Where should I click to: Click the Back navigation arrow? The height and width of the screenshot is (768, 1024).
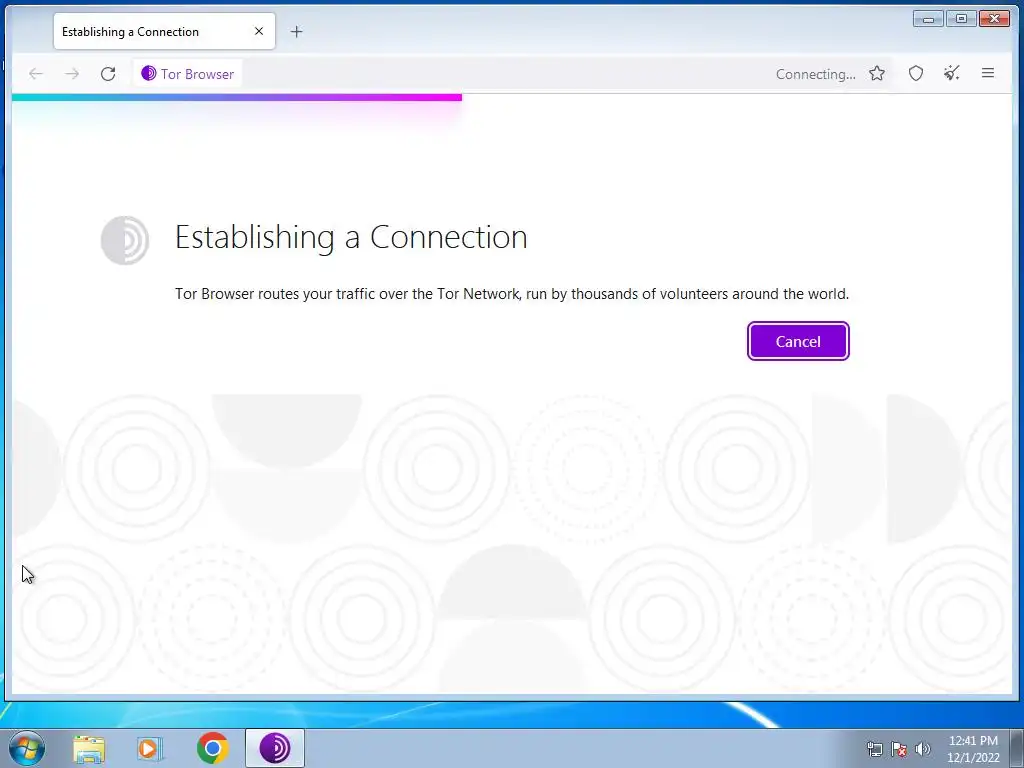click(36, 74)
